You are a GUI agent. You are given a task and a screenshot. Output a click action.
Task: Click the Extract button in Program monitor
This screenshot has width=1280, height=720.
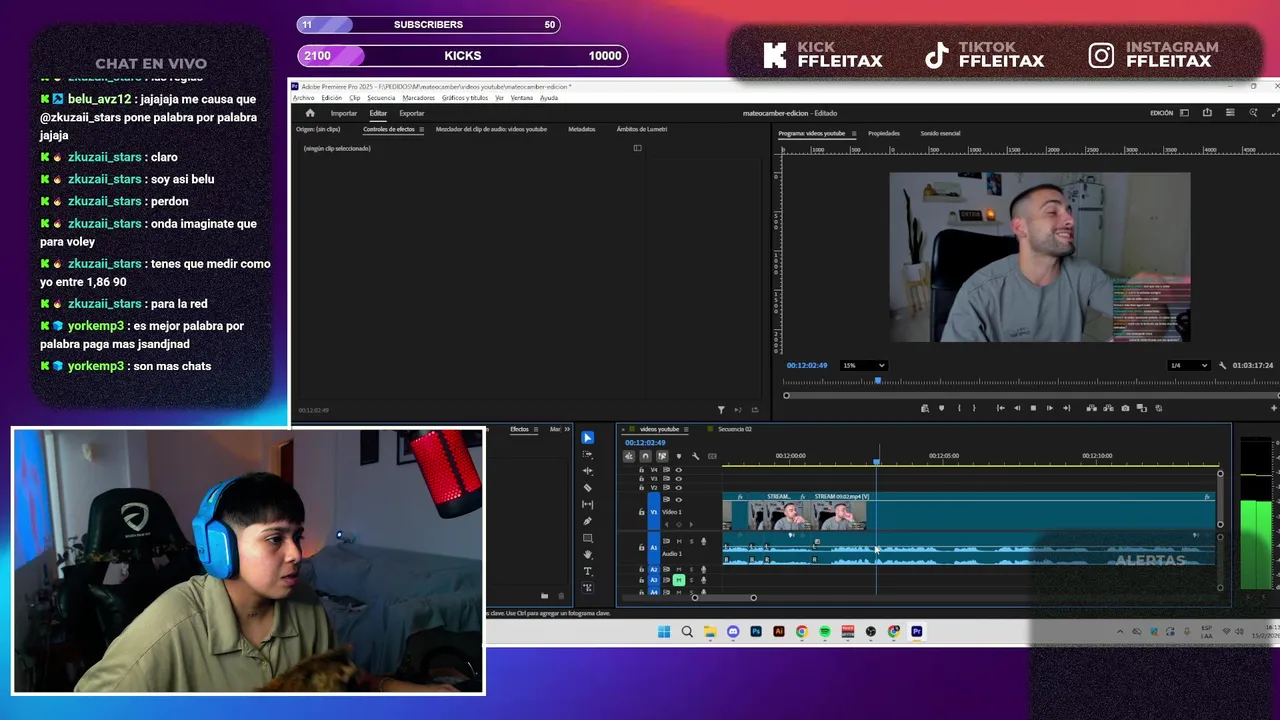1108,408
